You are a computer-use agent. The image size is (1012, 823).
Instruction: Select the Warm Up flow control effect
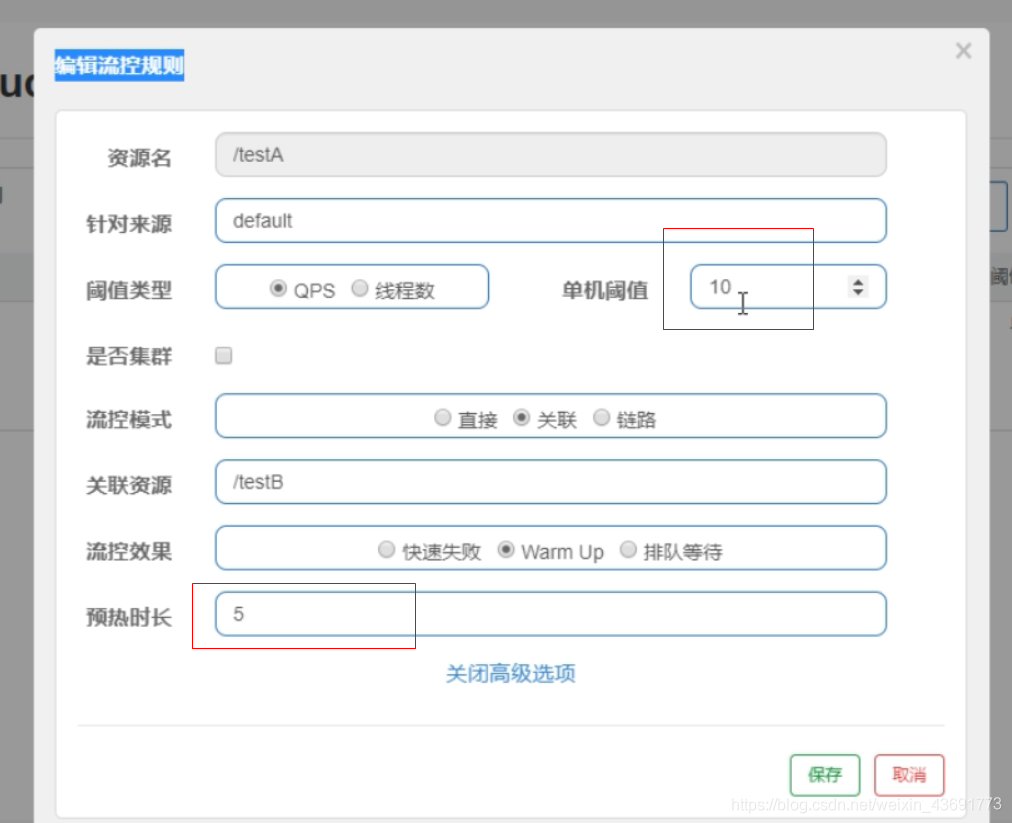[x=507, y=549]
